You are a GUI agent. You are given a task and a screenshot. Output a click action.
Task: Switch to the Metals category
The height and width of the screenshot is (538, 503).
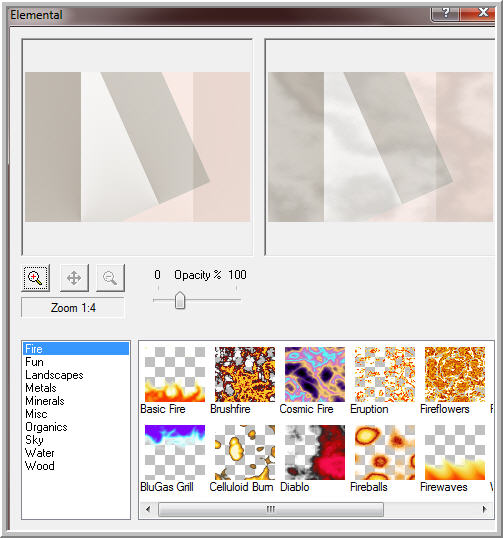pyautogui.click(x=41, y=388)
